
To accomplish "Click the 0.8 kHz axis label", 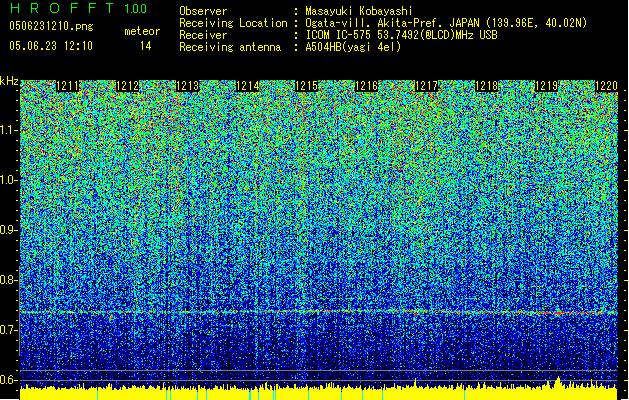I will pos(9,280).
